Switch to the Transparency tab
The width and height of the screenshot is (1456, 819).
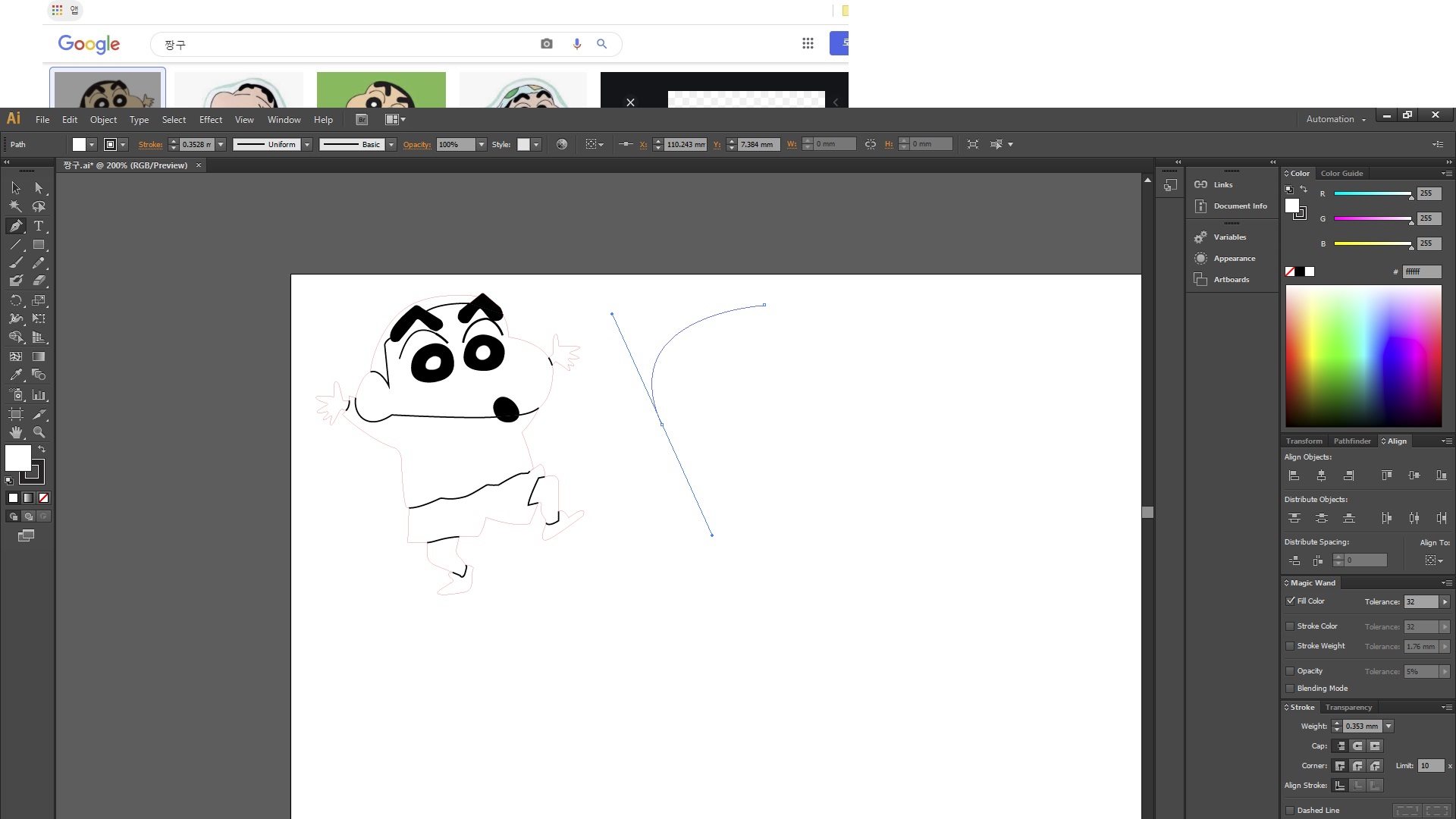1348,708
